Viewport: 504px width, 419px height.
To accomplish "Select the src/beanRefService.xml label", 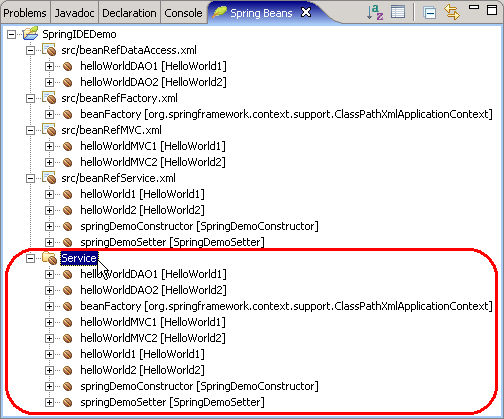I will point(118,178).
